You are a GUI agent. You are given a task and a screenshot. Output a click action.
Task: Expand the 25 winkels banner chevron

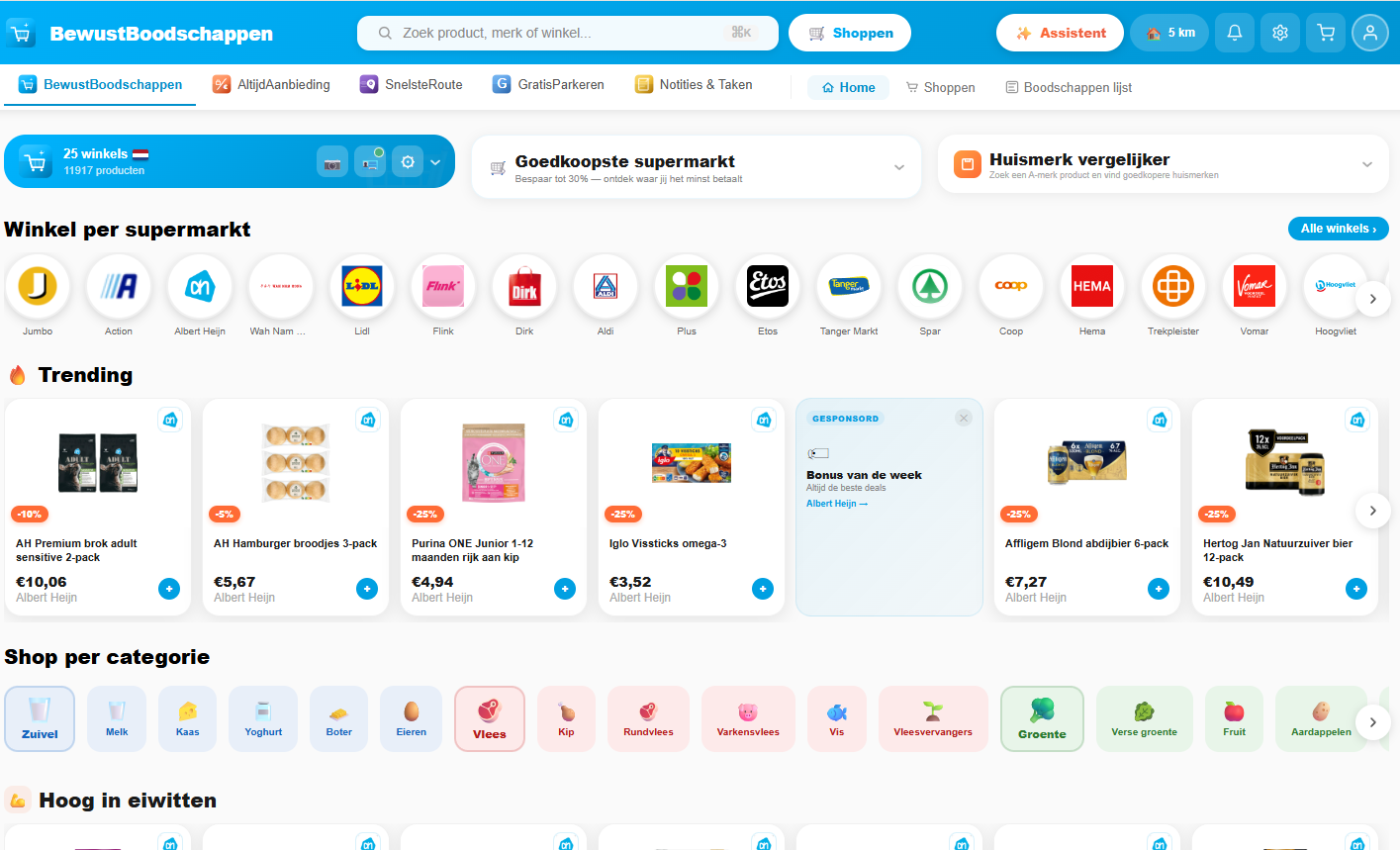tap(433, 160)
